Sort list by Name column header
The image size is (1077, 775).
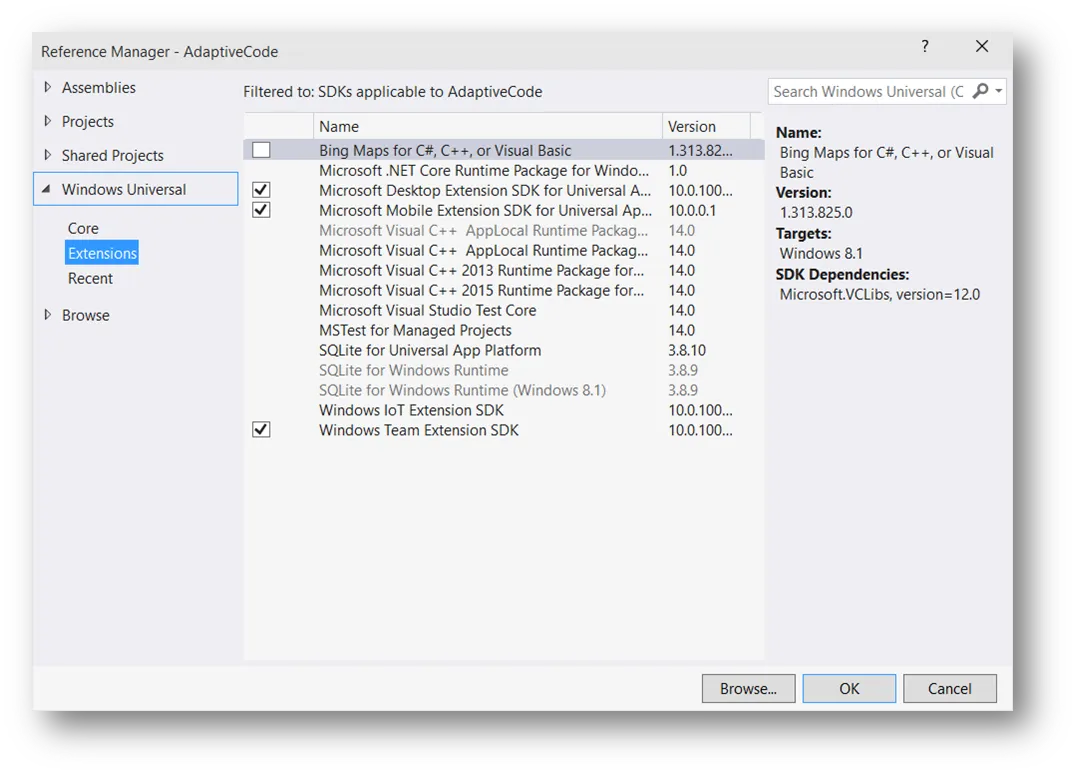(488, 126)
